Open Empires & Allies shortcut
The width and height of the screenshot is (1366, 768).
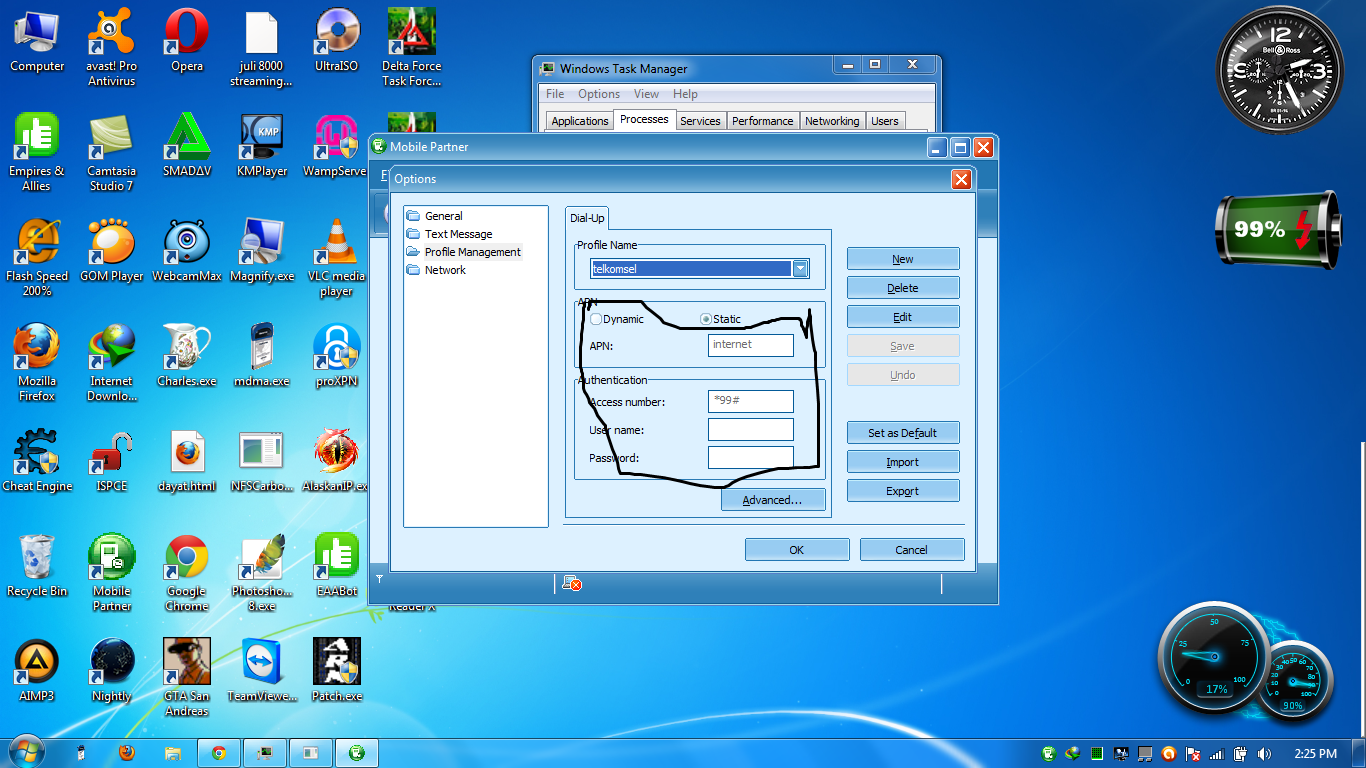[x=37, y=152]
